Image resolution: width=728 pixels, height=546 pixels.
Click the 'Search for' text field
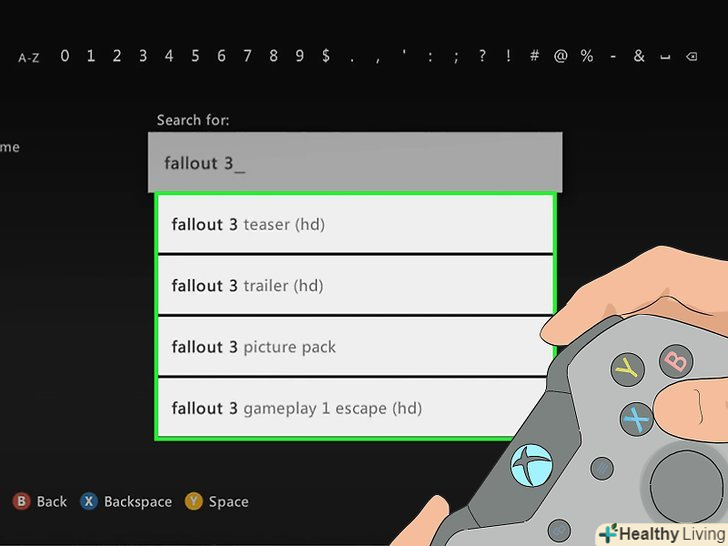tap(355, 162)
